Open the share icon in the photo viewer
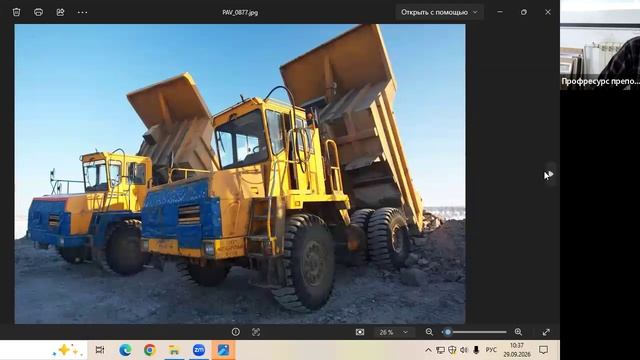This screenshot has width=640, height=360. pos(60,12)
